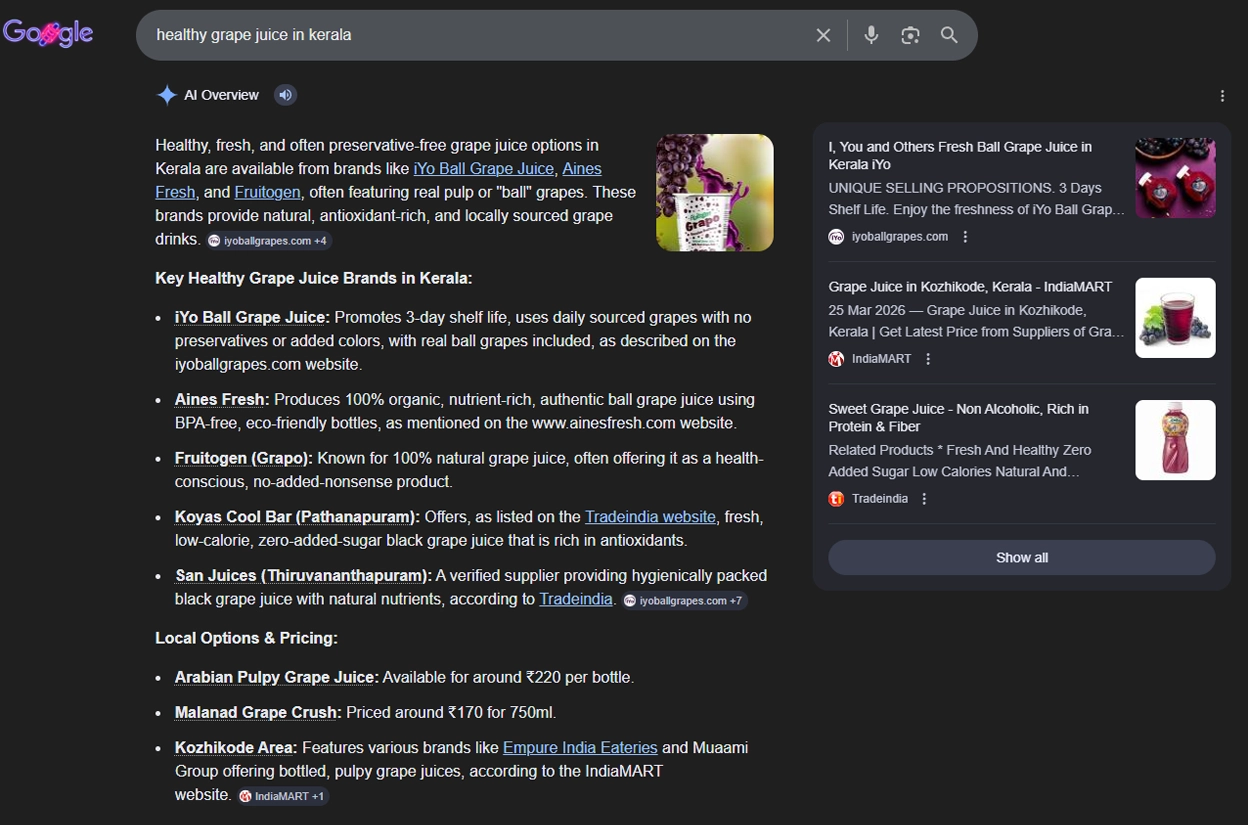Click the magnifying glass search button
This screenshot has width=1248, height=825.
[949, 35]
